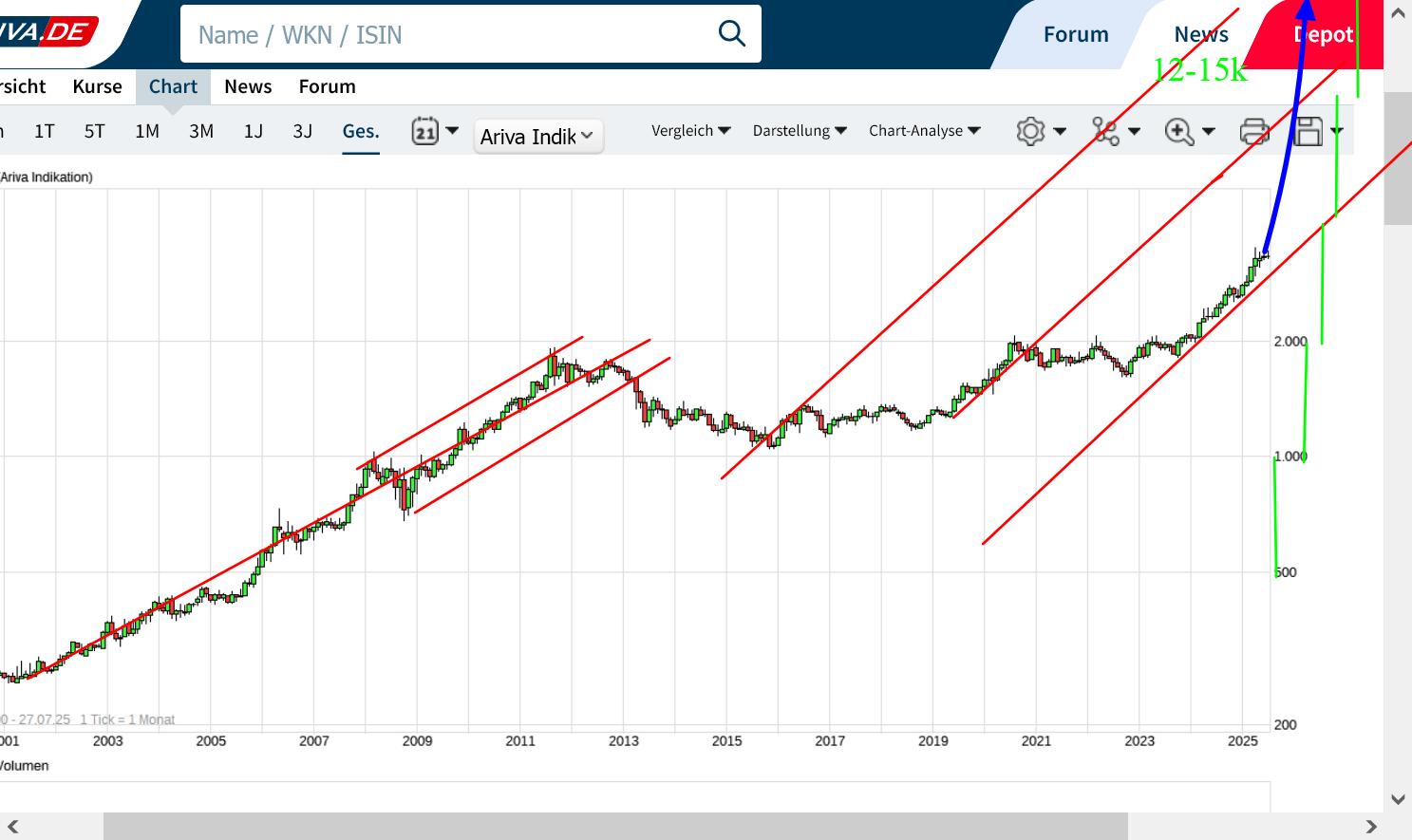
Task: Click the 2025 x-axis year label
Action: 1243,741
